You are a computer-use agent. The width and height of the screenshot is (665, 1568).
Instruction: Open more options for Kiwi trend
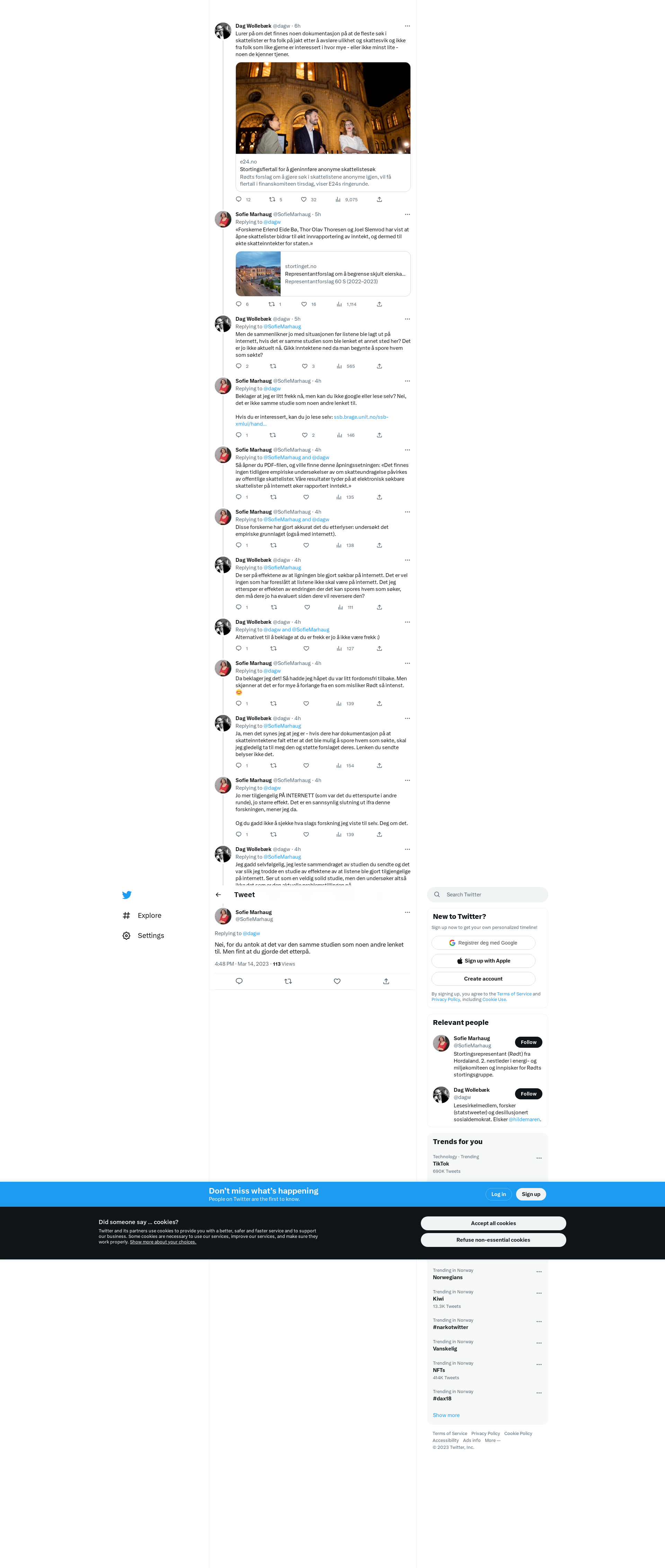click(x=539, y=1293)
